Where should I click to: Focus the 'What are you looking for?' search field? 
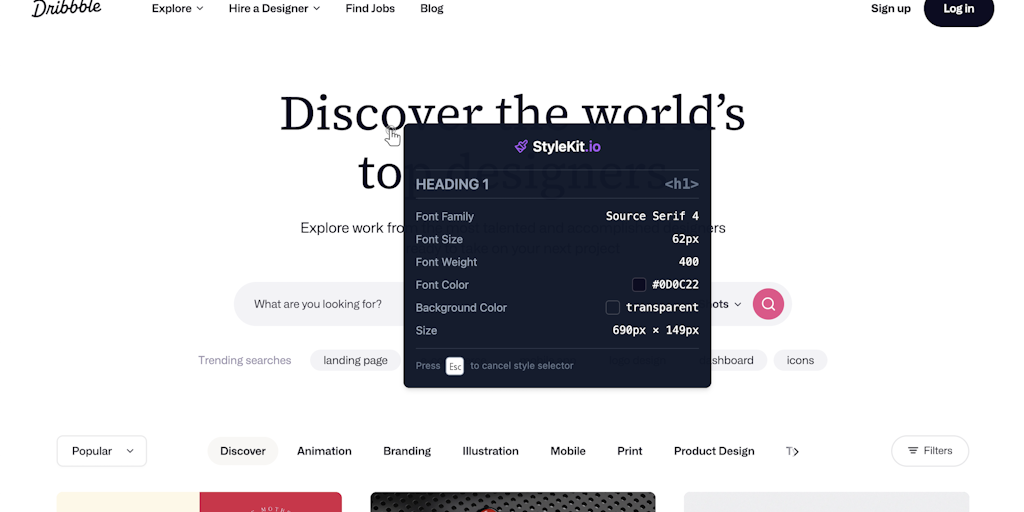[318, 304]
